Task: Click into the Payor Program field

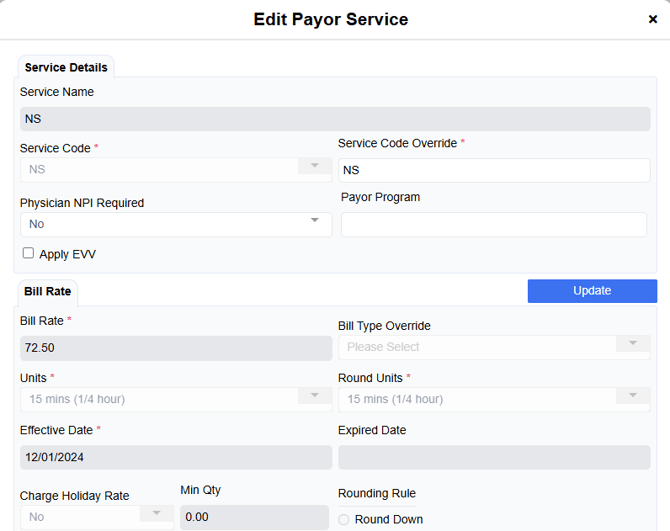Action: [x=494, y=224]
